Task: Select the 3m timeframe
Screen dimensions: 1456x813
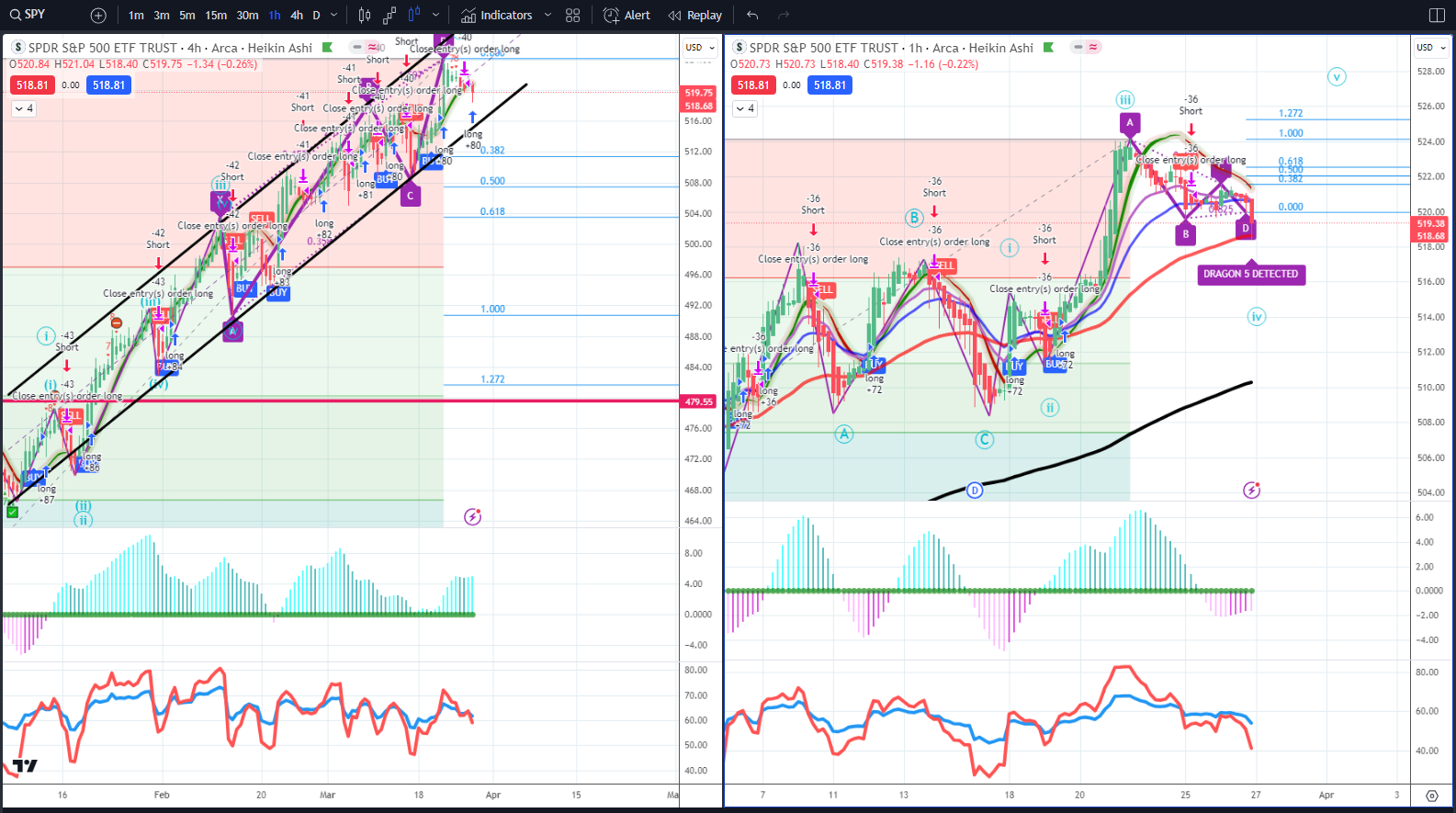Action: pyautogui.click(x=162, y=16)
